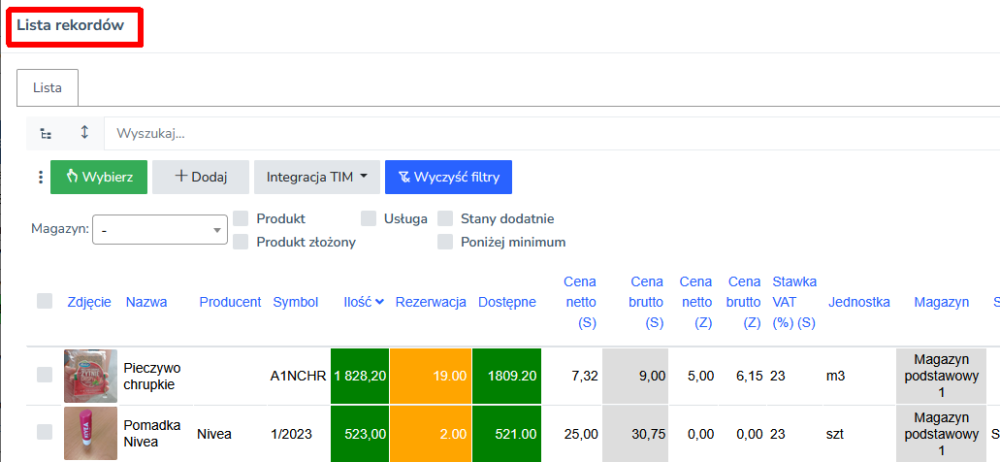Select the Lista tab
The image size is (1000, 462).
48,88
